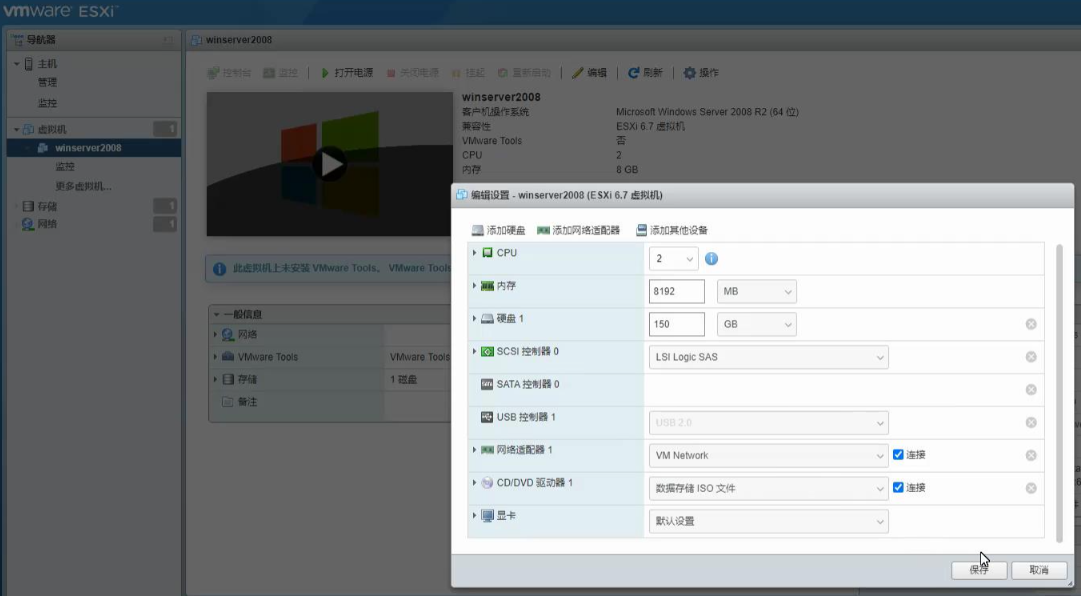
Task: Expand VMware Tools row in General Information
Action: coord(215,357)
